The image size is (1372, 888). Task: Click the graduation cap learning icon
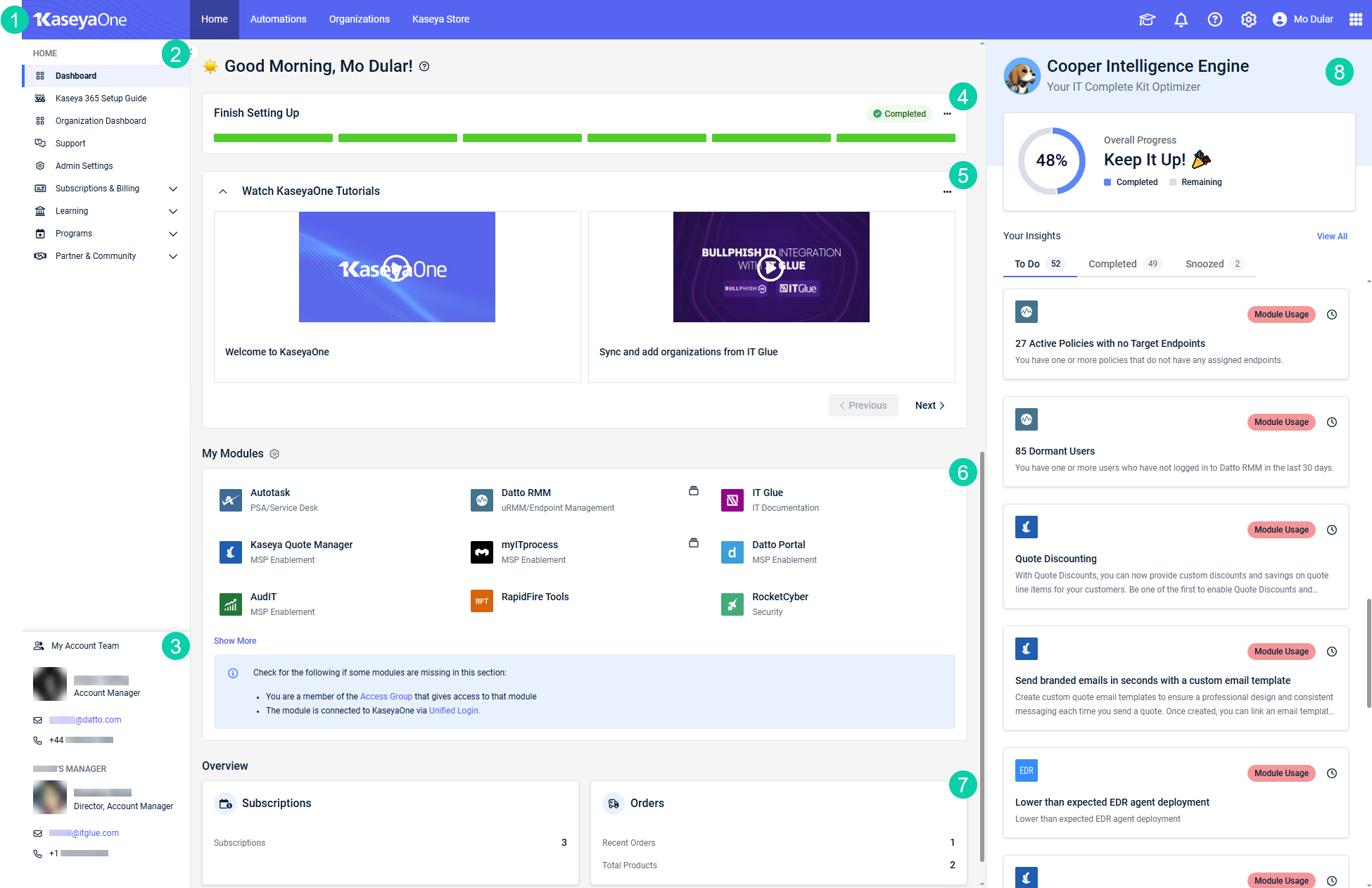tap(1147, 20)
